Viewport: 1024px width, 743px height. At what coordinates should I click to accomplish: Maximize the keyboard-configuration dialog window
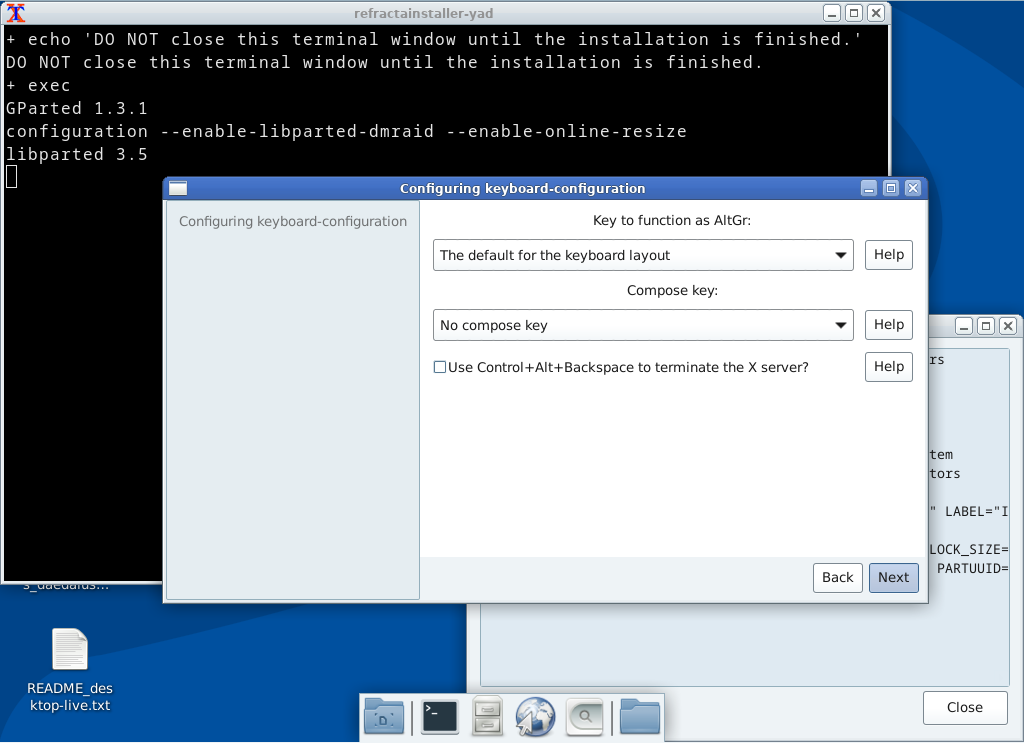(x=890, y=188)
